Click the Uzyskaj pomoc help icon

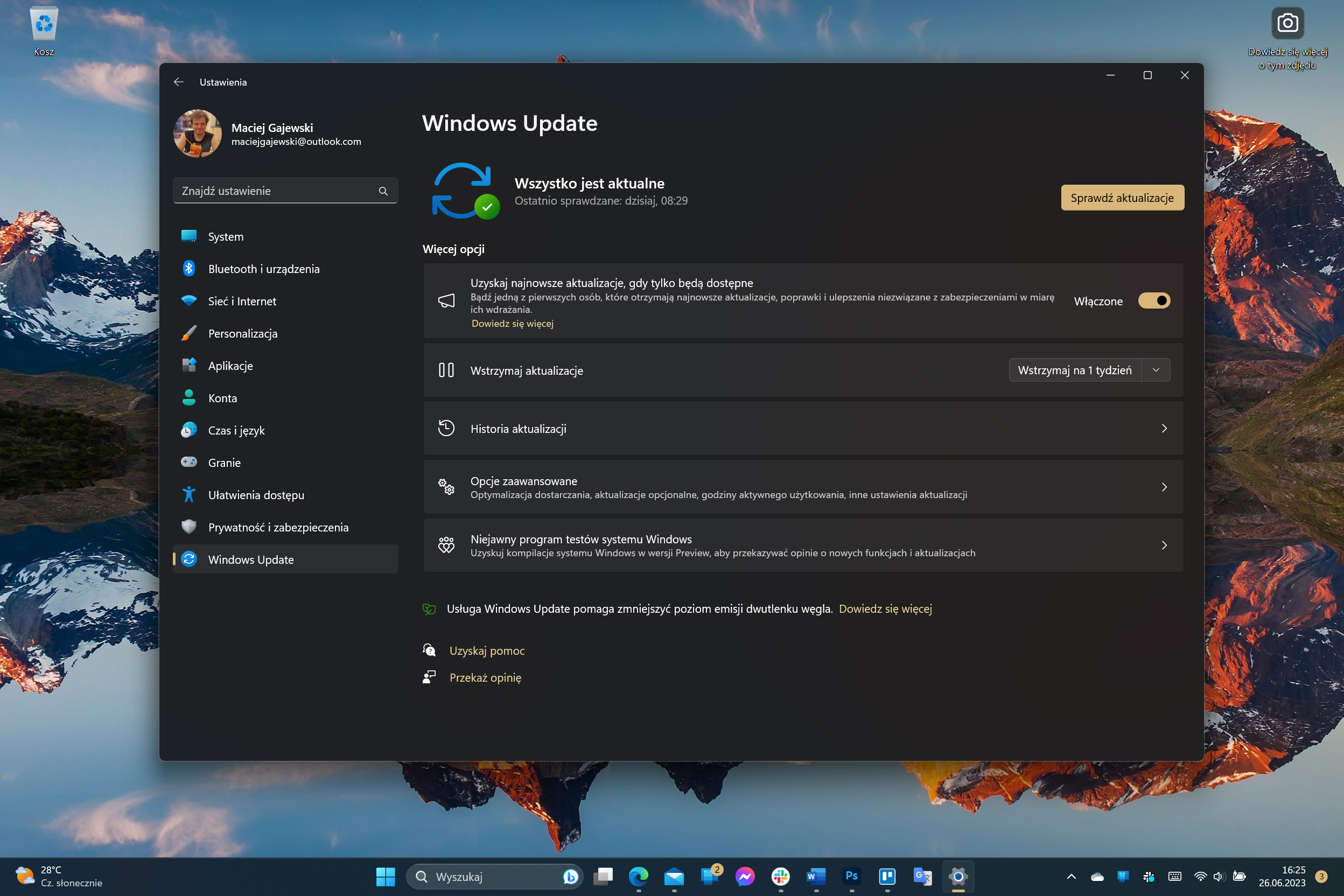pyautogui.click(x=429, y=650)
